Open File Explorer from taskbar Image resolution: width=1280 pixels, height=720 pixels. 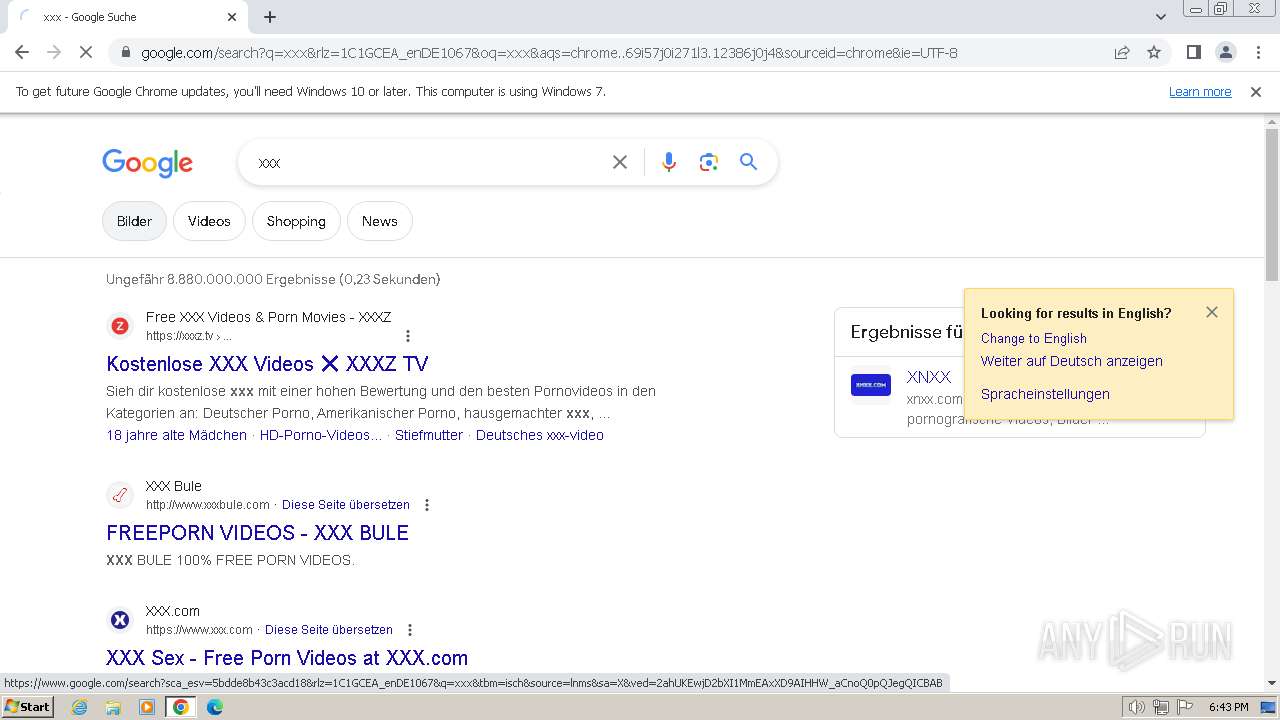(113, 707)
